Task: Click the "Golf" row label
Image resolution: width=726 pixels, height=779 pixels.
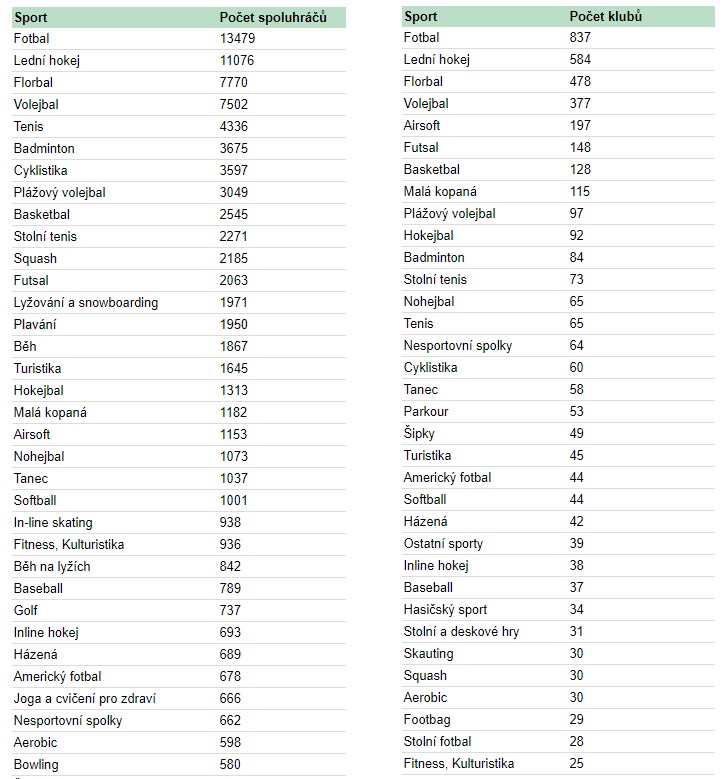Action: coord(26,610)
